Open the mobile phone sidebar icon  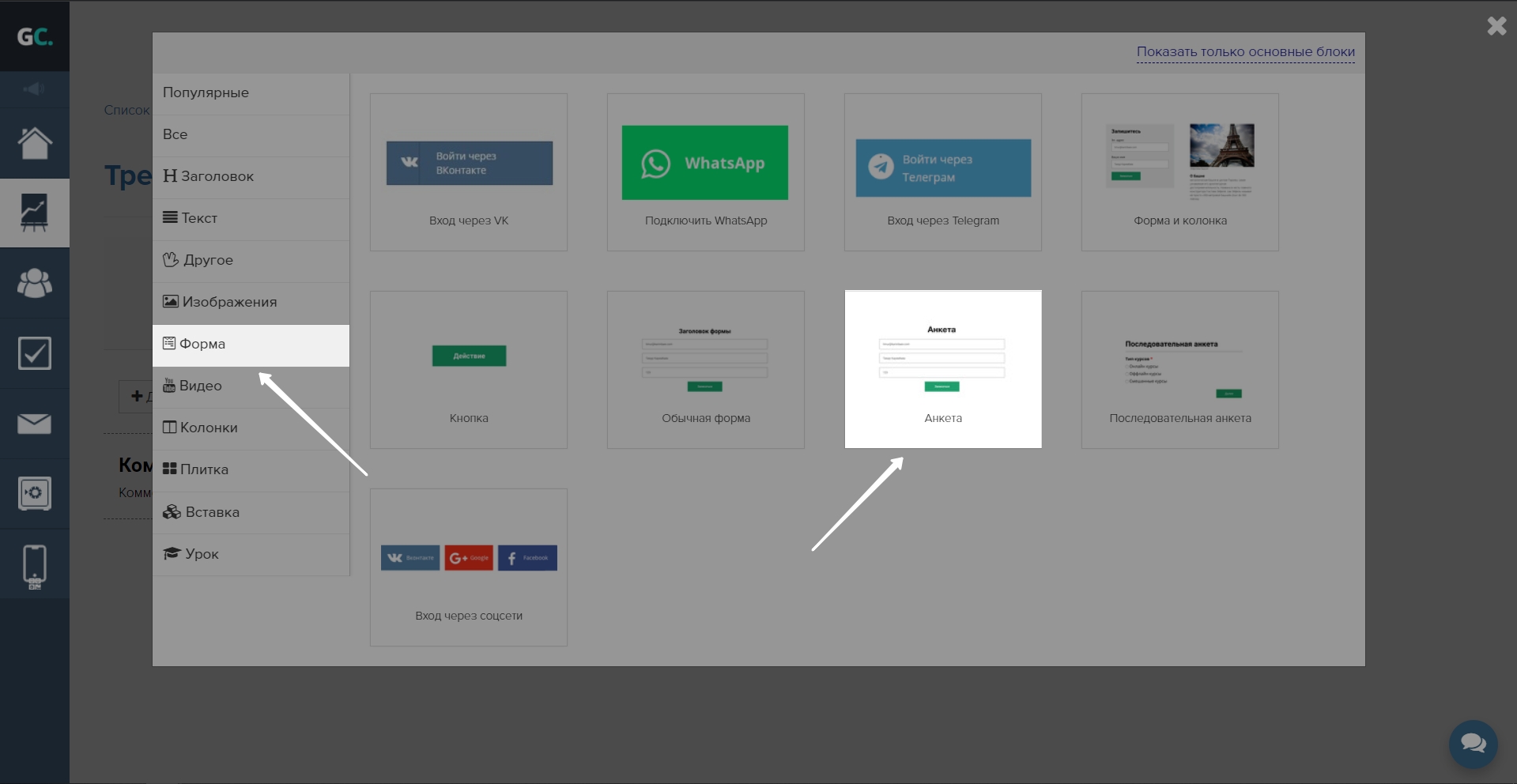pos(35,567)
